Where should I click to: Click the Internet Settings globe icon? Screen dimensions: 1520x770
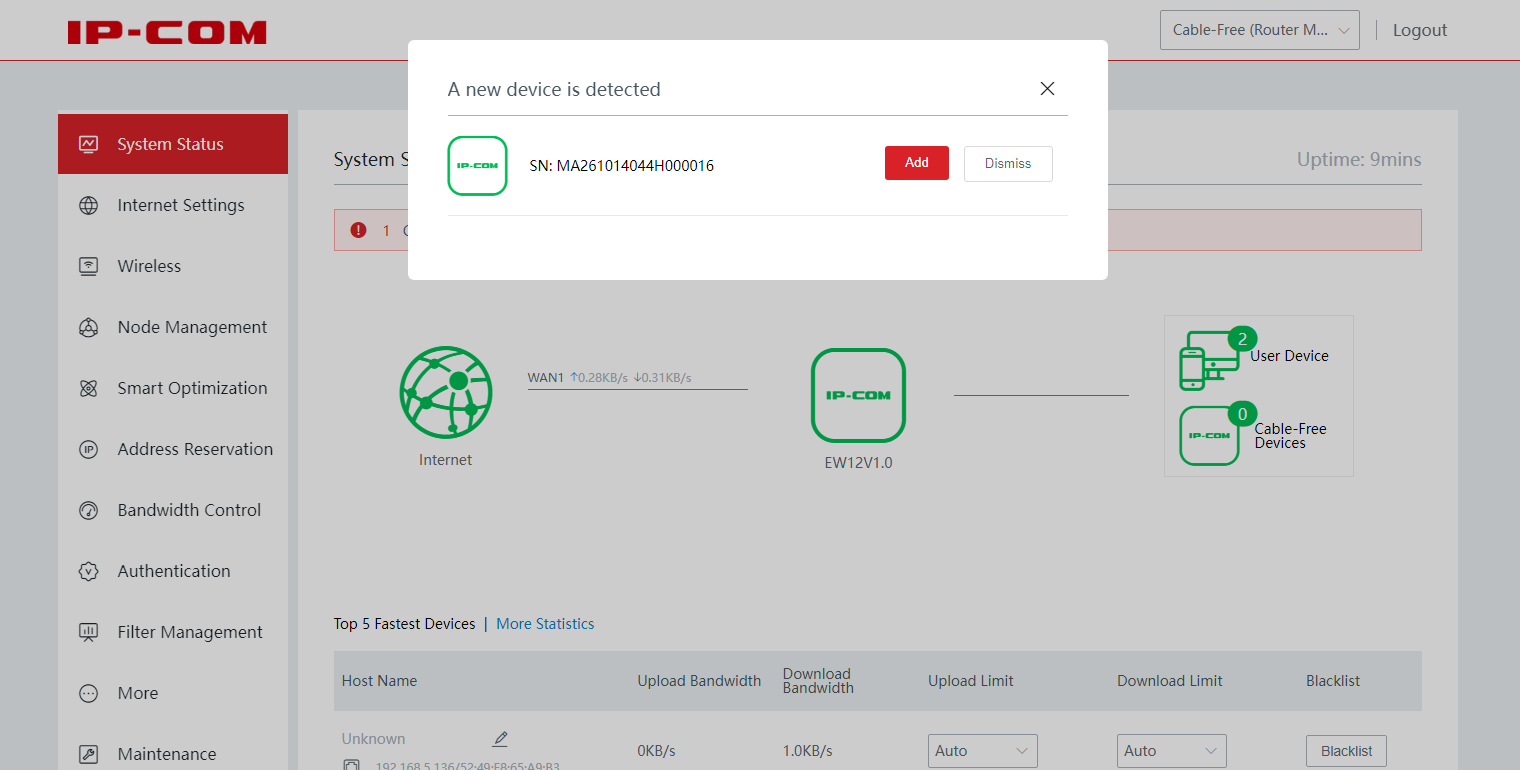click(88, 205)
